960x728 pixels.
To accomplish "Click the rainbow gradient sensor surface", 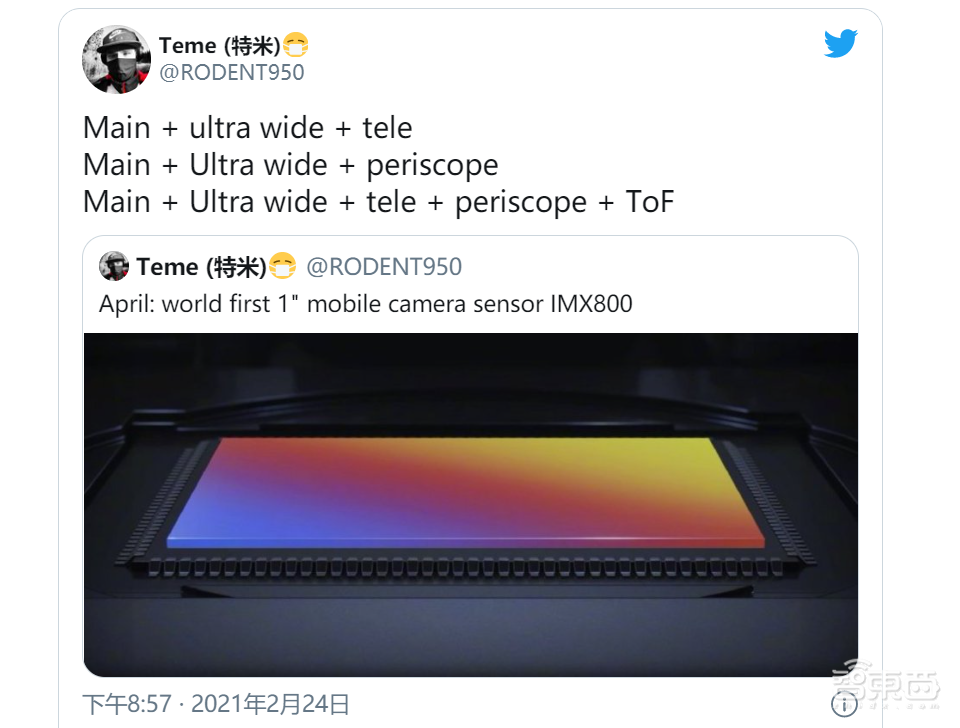I will coord(466,492).
